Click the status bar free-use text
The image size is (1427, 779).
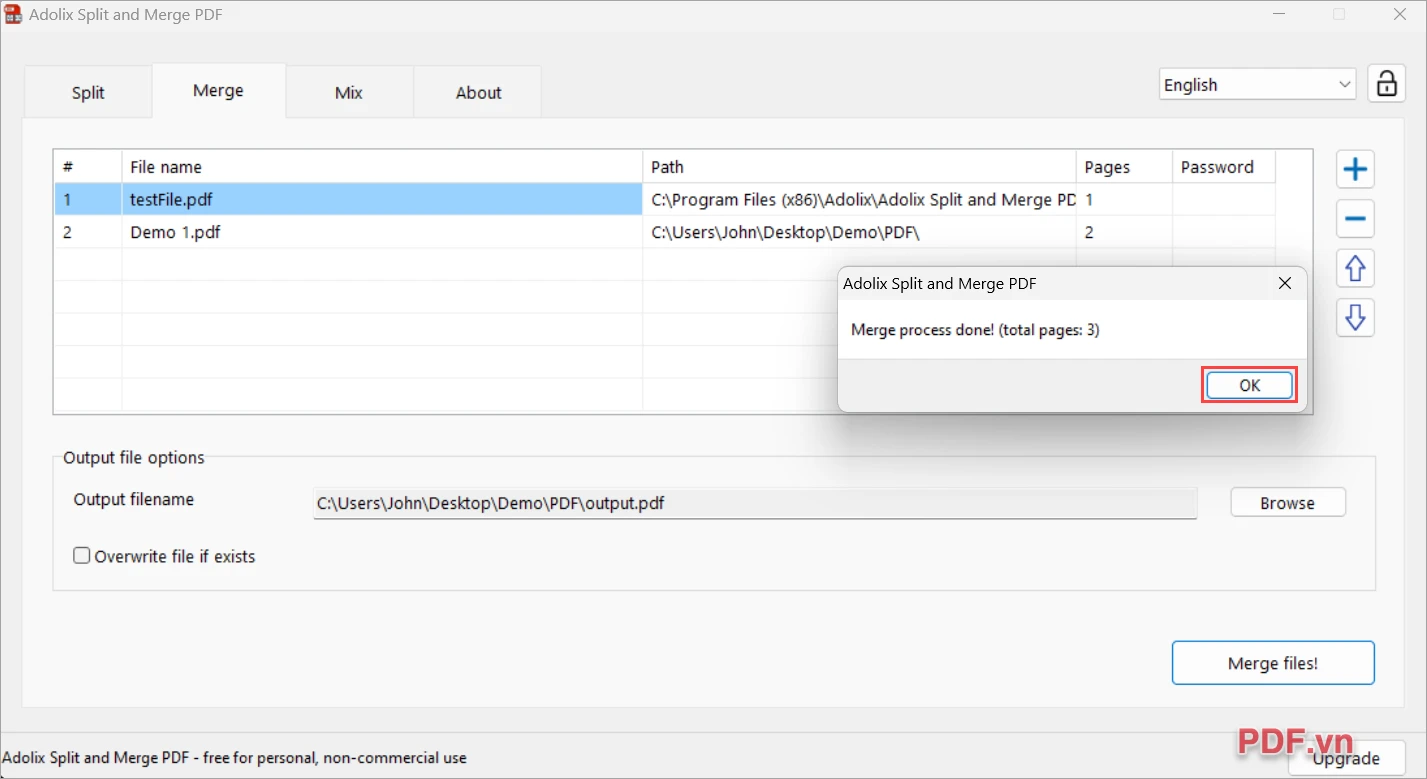coord(235,758)
